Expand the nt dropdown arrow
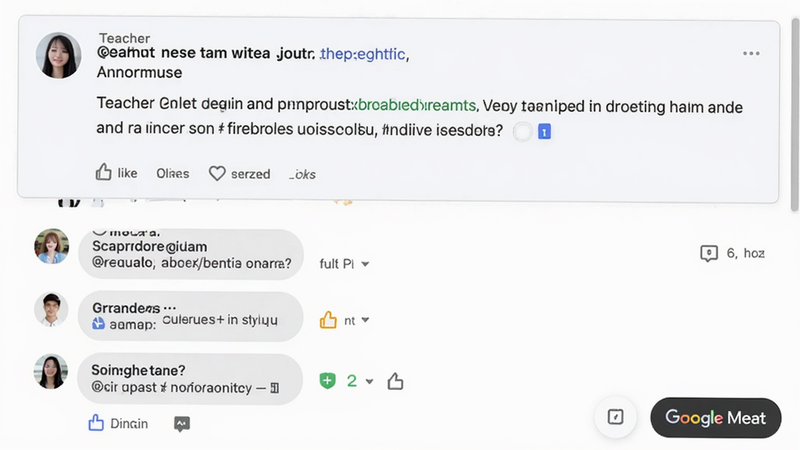This screenshot has width=800, height=450. tap(365, 320)
